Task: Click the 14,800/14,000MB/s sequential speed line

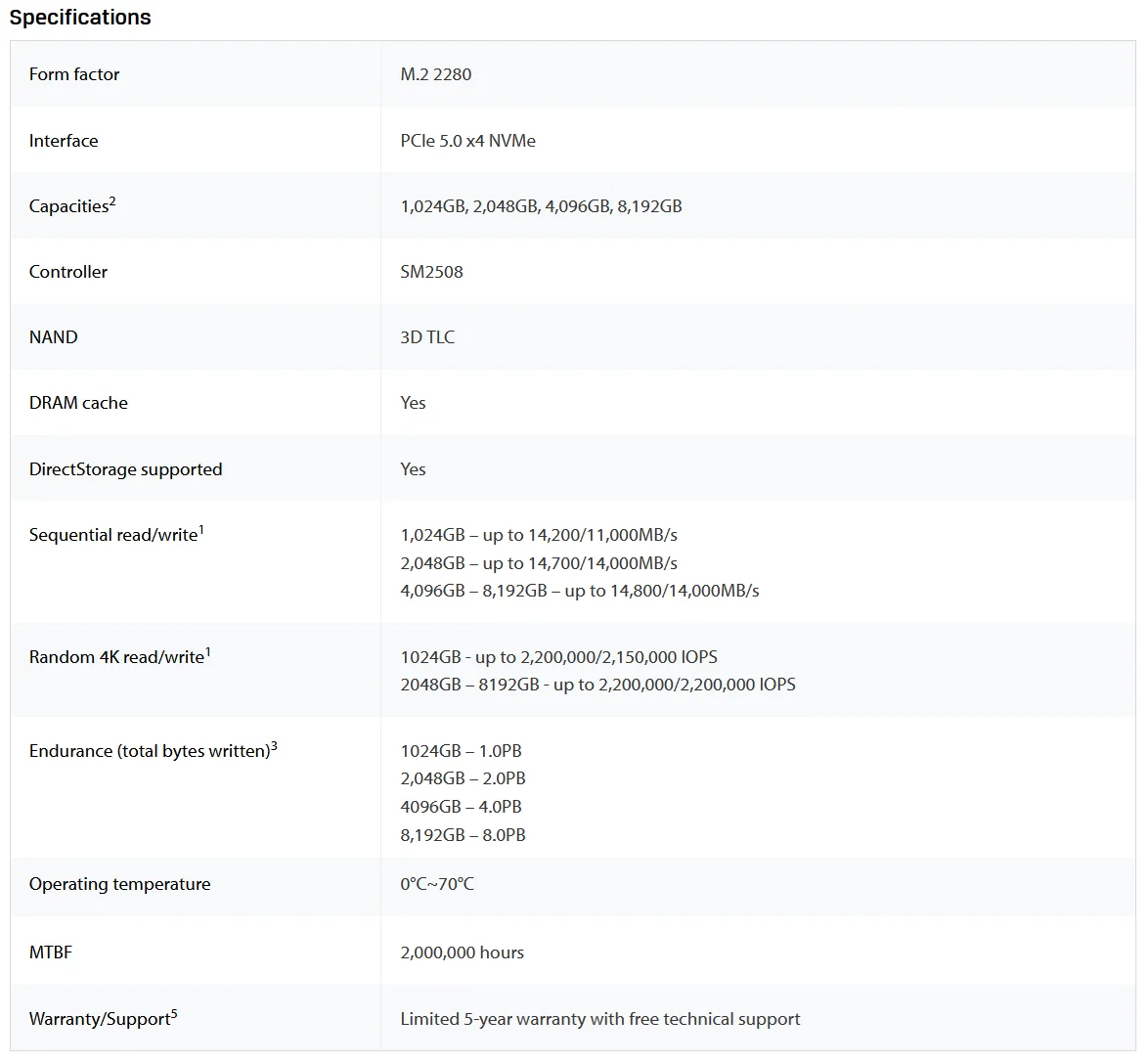Action: [x=580, y=591]
